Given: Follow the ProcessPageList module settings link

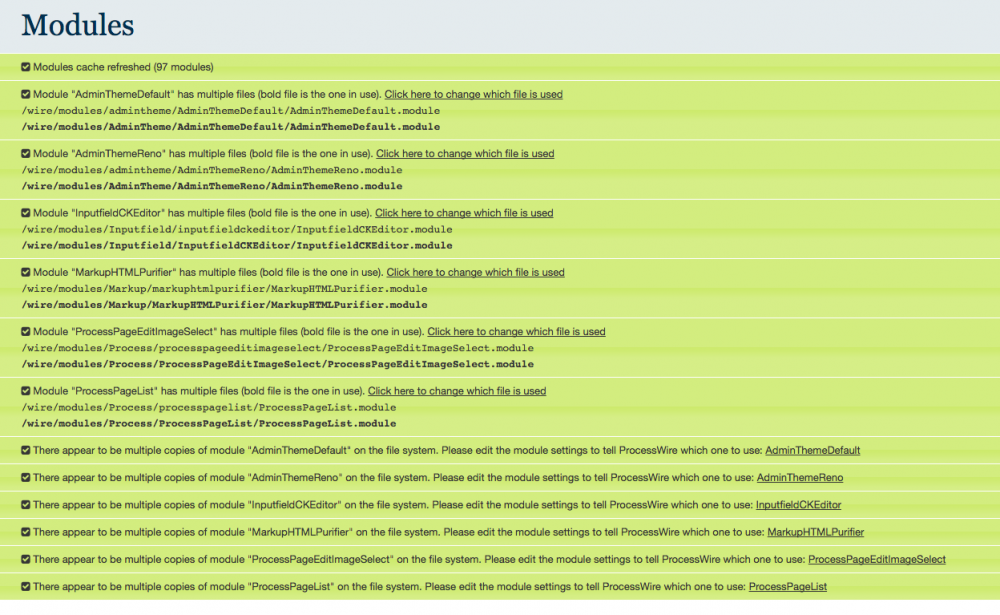Looking at the screenshot, I should coord(788,587).
